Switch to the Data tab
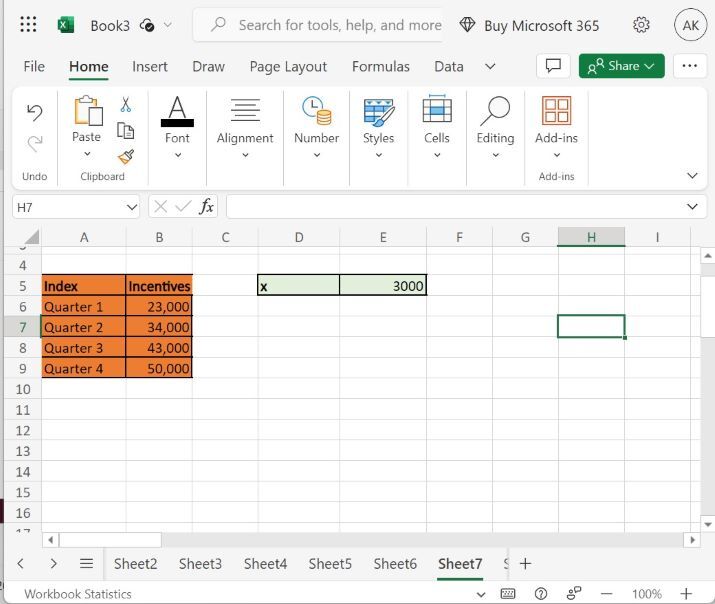 449,67
